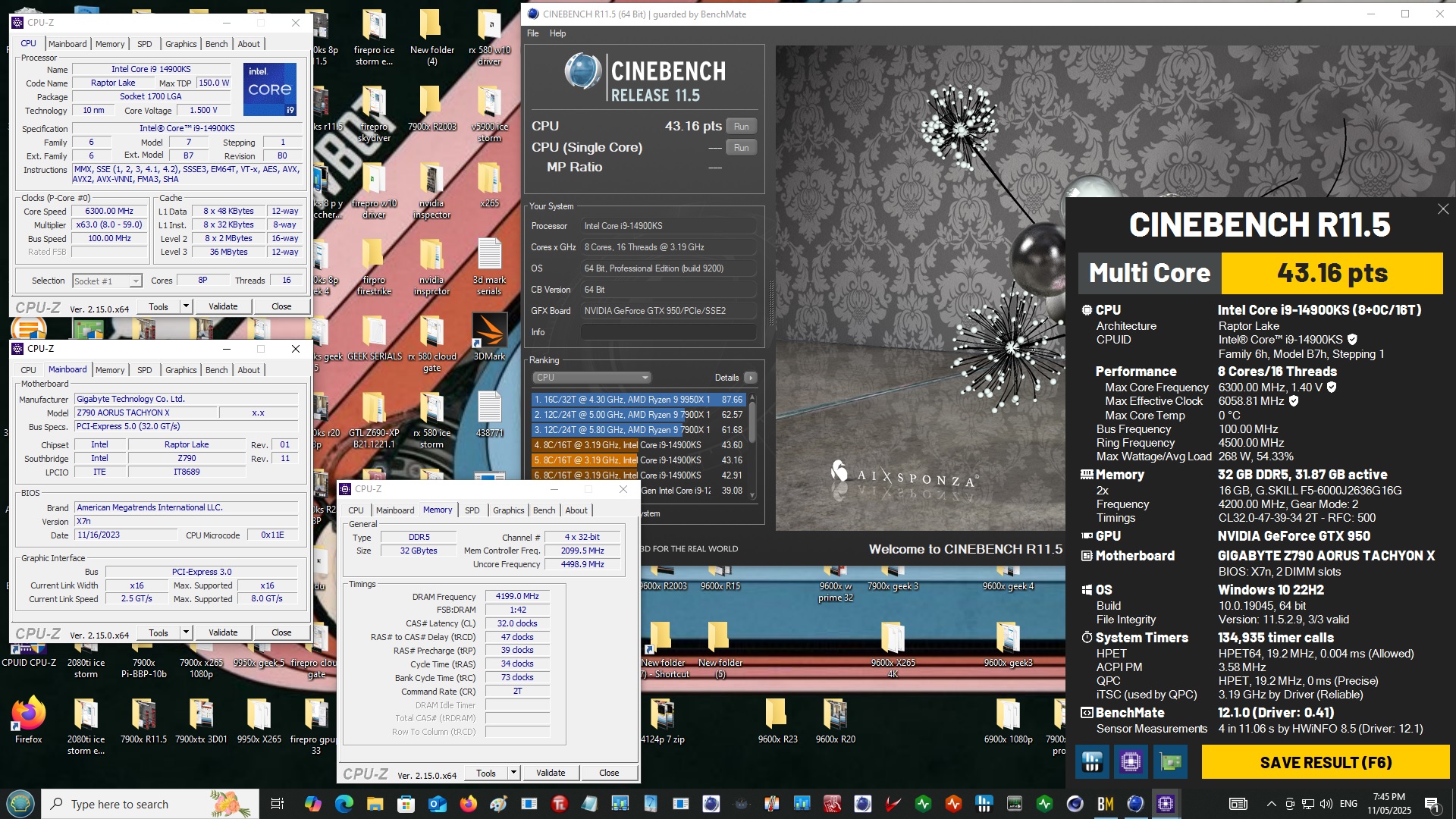Open the Help menu in Cinebench
This screenshot has width=1456, height=819.
558,33
